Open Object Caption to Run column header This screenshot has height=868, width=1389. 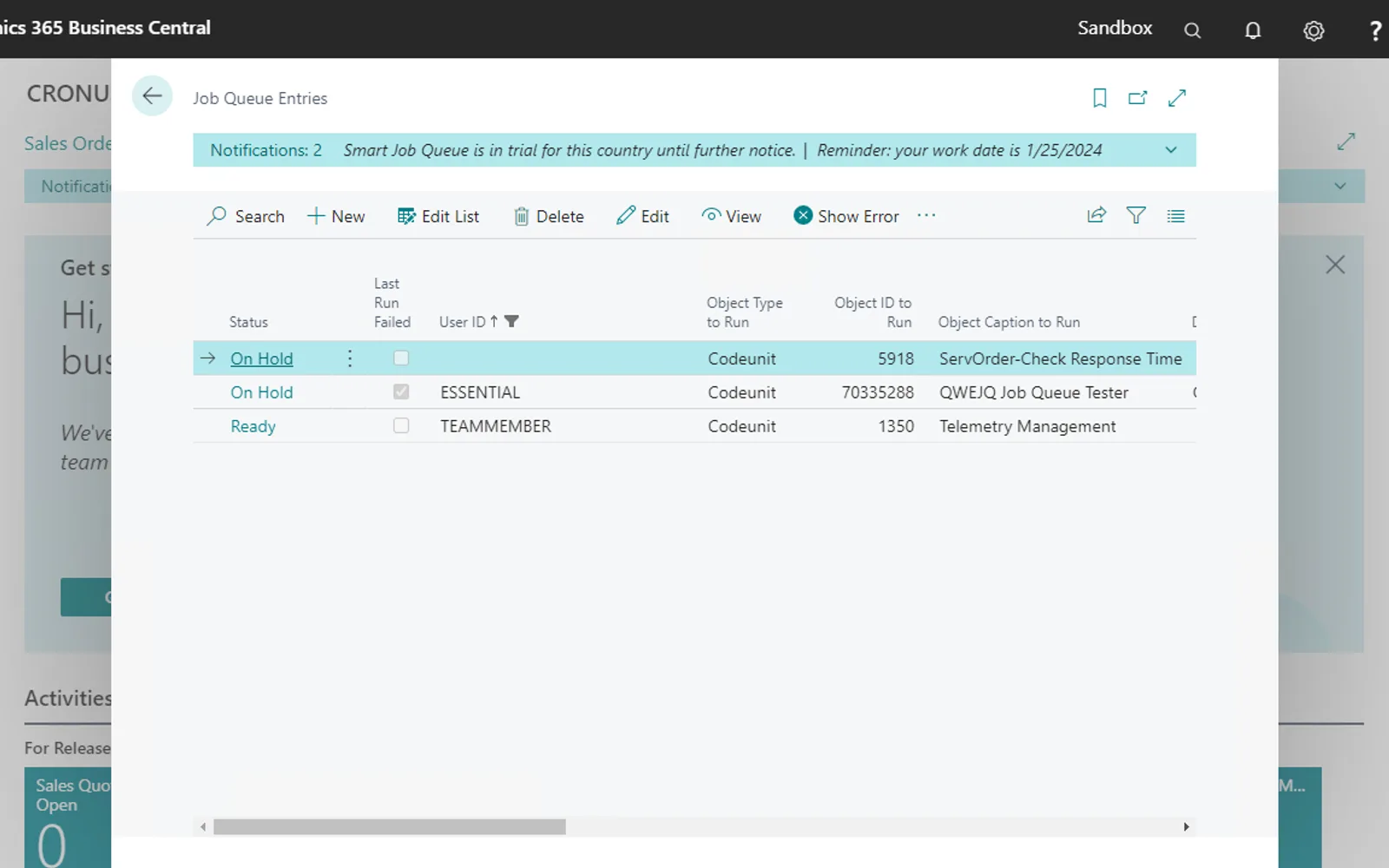coord(1009,322)
